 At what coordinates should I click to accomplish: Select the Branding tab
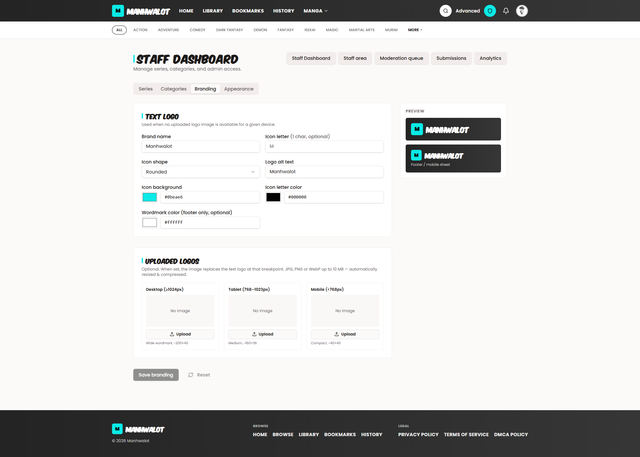pos(205,89)
